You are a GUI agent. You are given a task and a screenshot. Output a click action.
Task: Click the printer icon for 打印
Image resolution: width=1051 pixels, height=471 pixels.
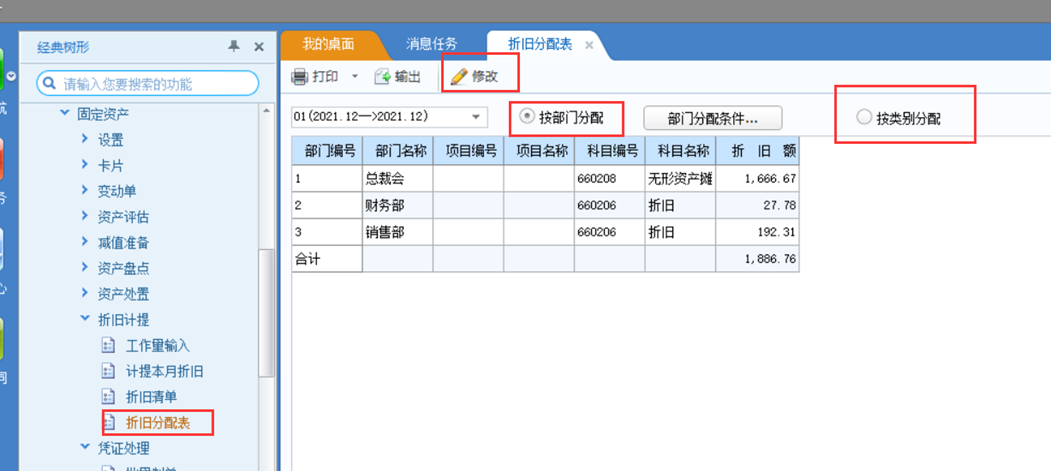tap(300, 77)
